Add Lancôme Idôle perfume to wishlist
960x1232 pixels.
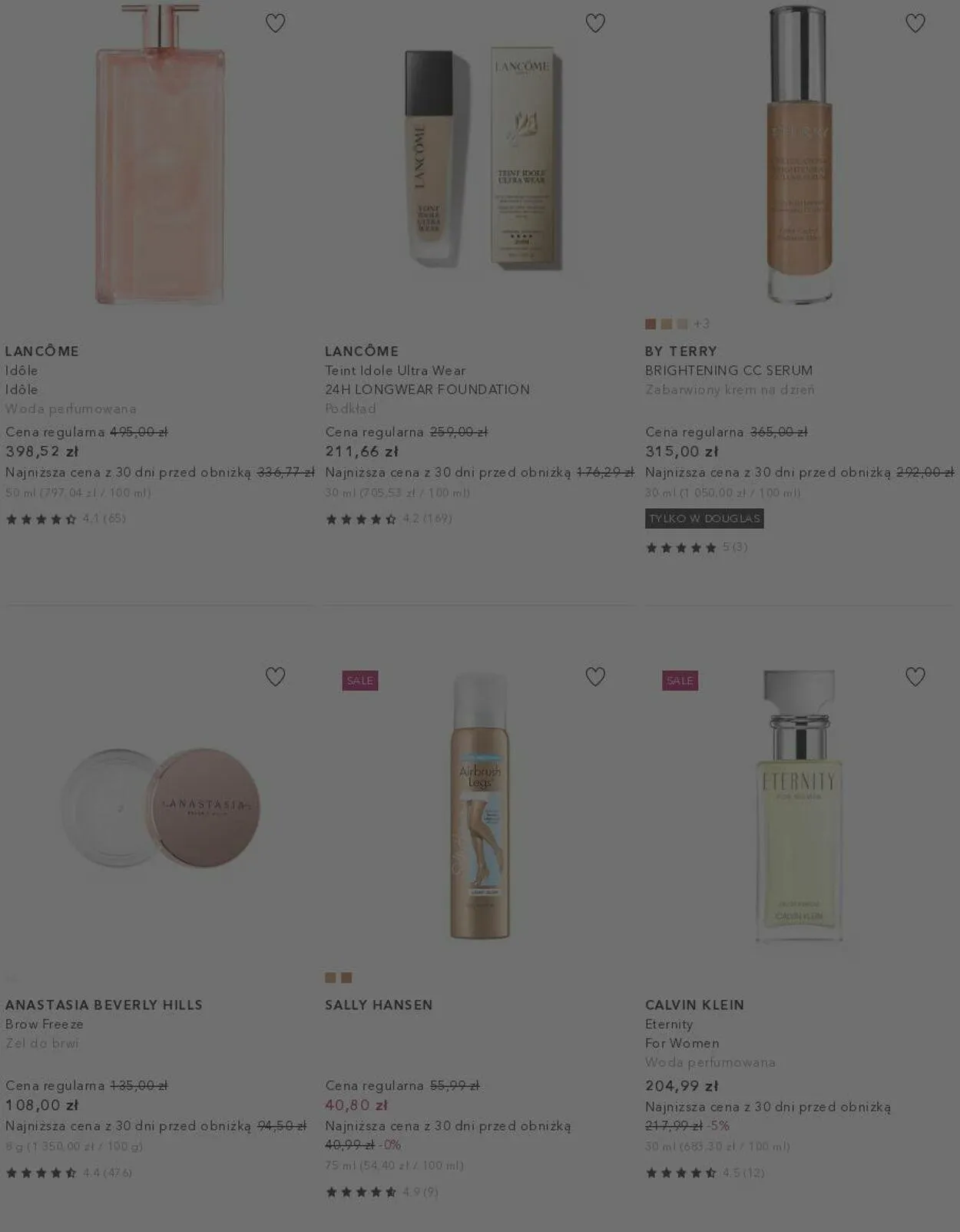[275, 24]
